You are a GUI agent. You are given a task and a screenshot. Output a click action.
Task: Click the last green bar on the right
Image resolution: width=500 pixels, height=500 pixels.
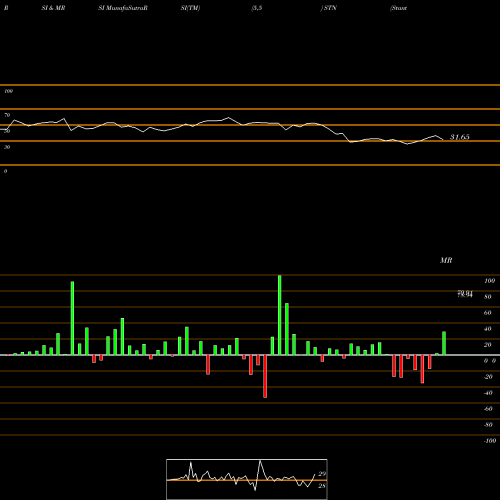pyautogui.click(x=444, y=343)
